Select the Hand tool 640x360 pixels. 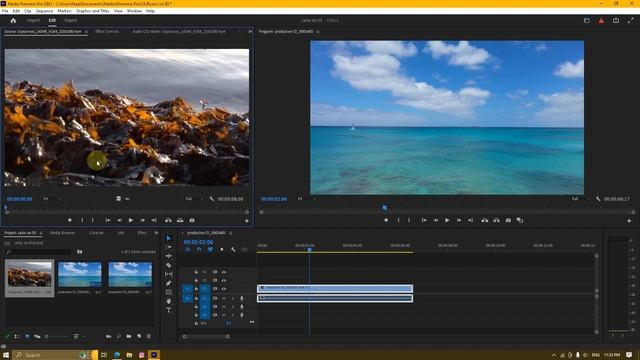(x=169, y=301)
